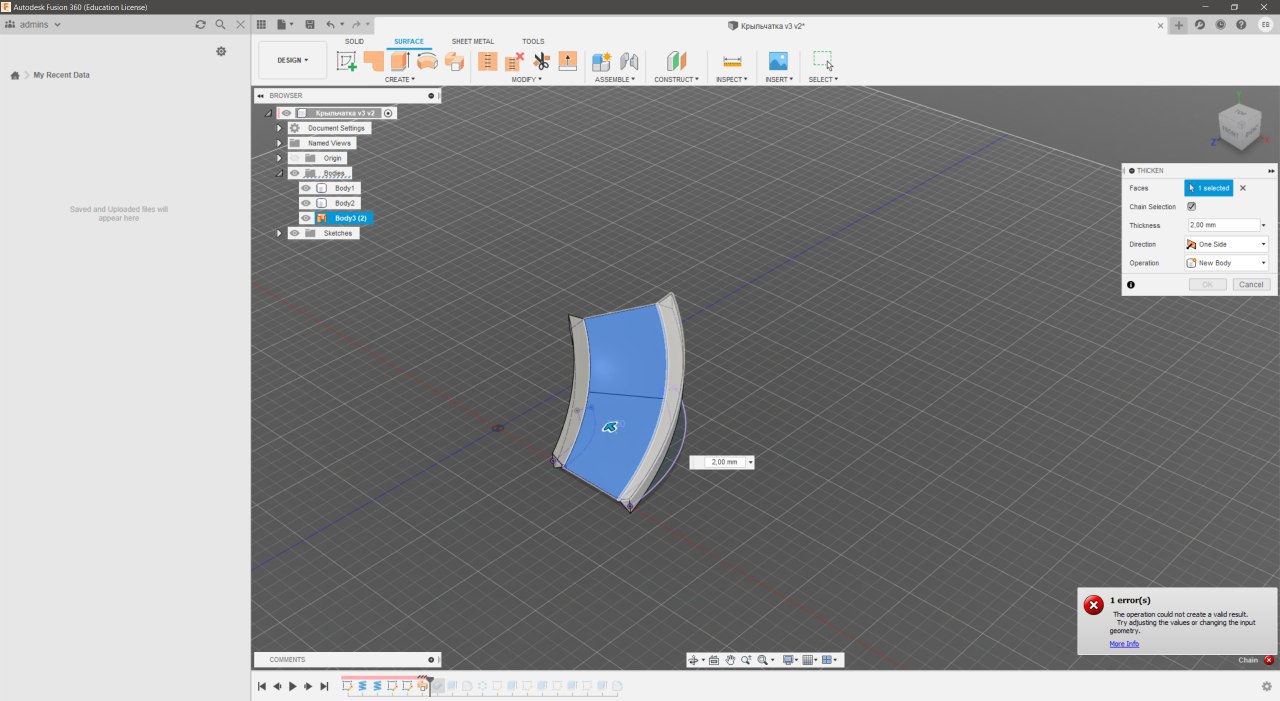
Task: Select the Create Sketch tool
Action: pyautogui.click(x=347, y=61)
